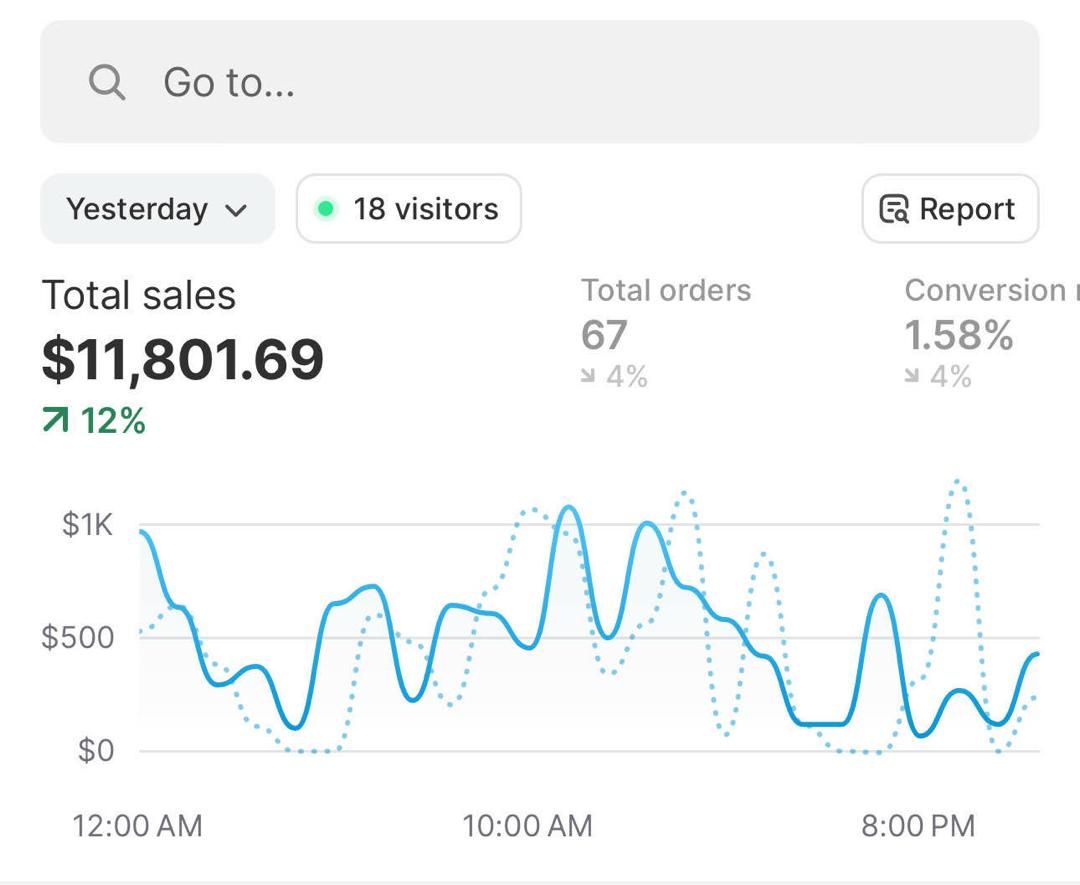Click the $11,801.69 sales amount
Viewport: 1080px width, 885px height.
[x=183, y=360]
